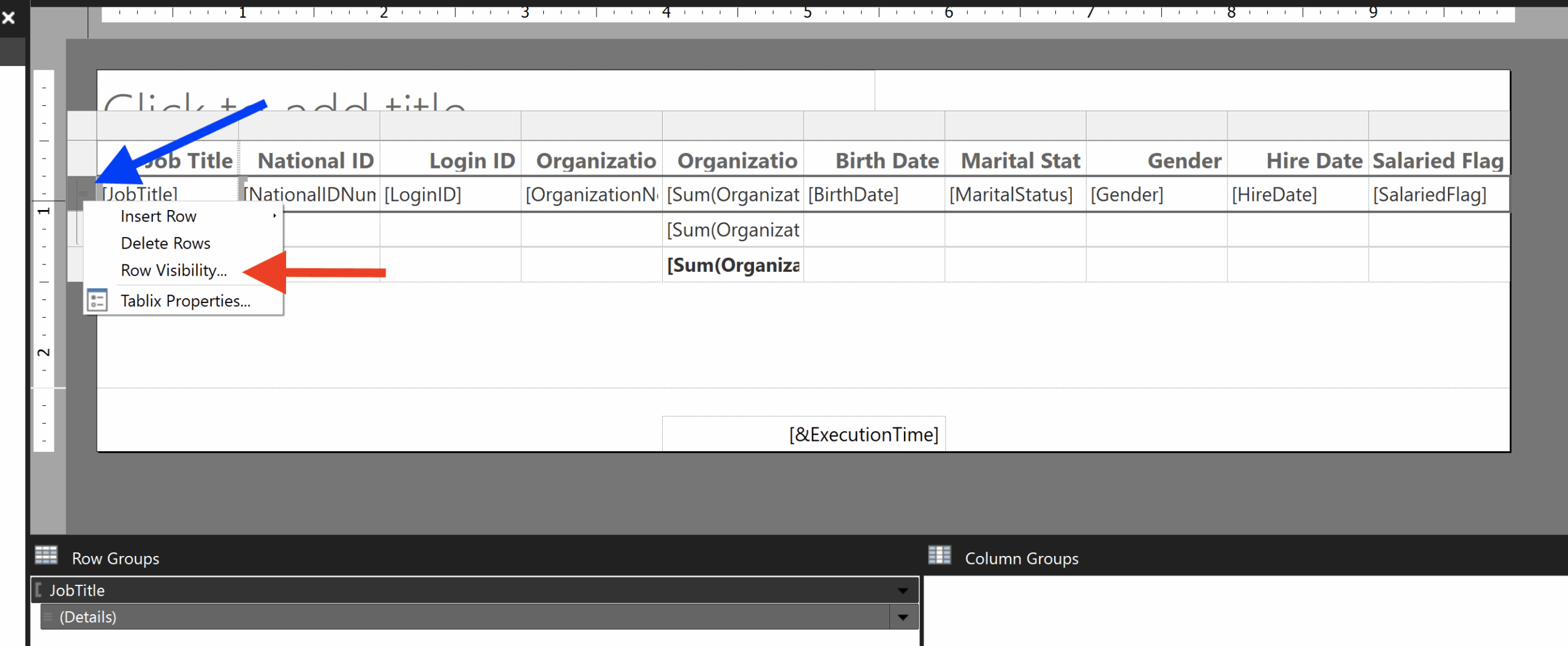Click the Column Groups panel grid icon
The height and width of the screenshot is (646, 1568).
[x=939, y=556]
